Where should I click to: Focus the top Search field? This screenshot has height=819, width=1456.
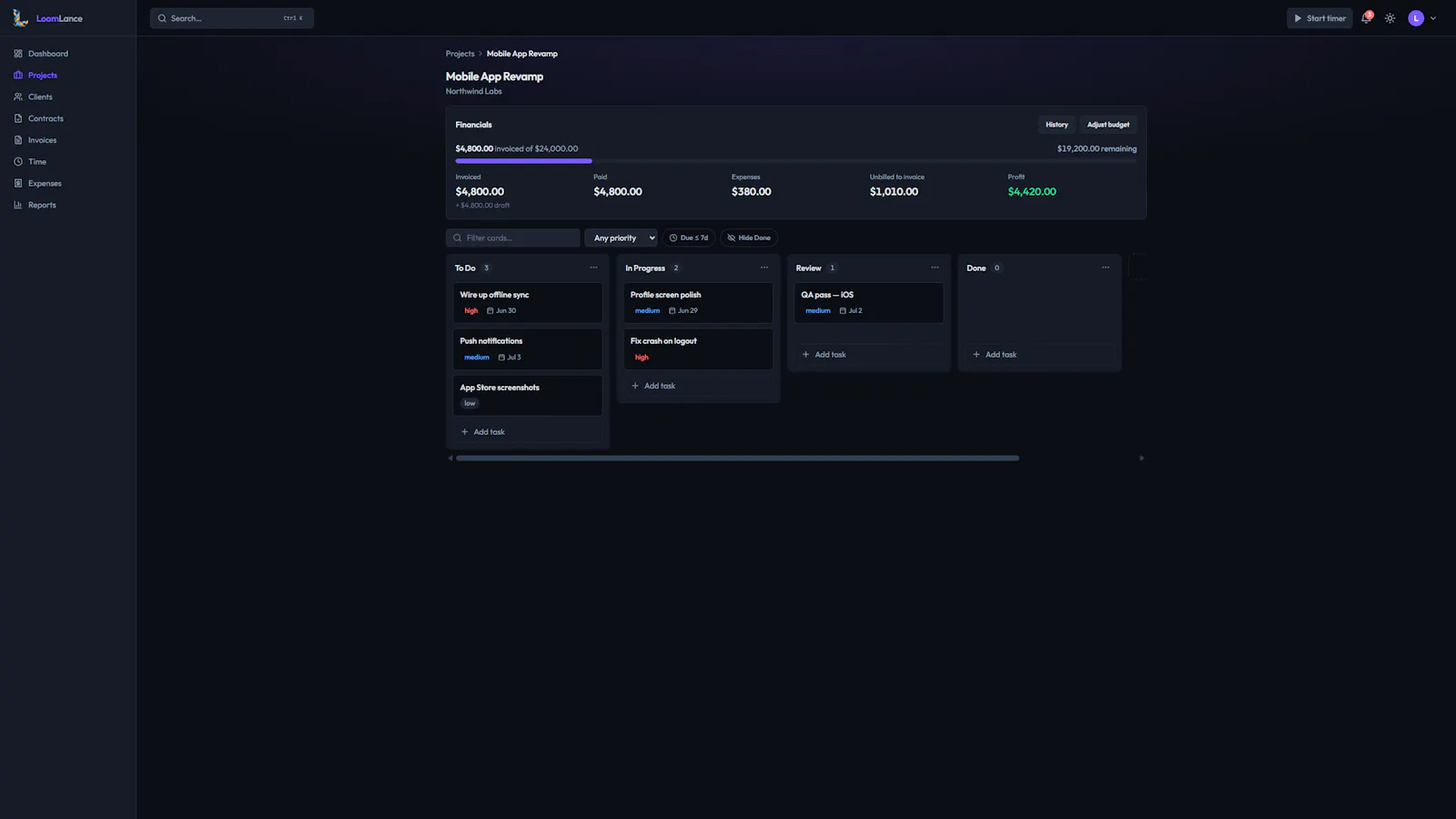coord(232,18)
